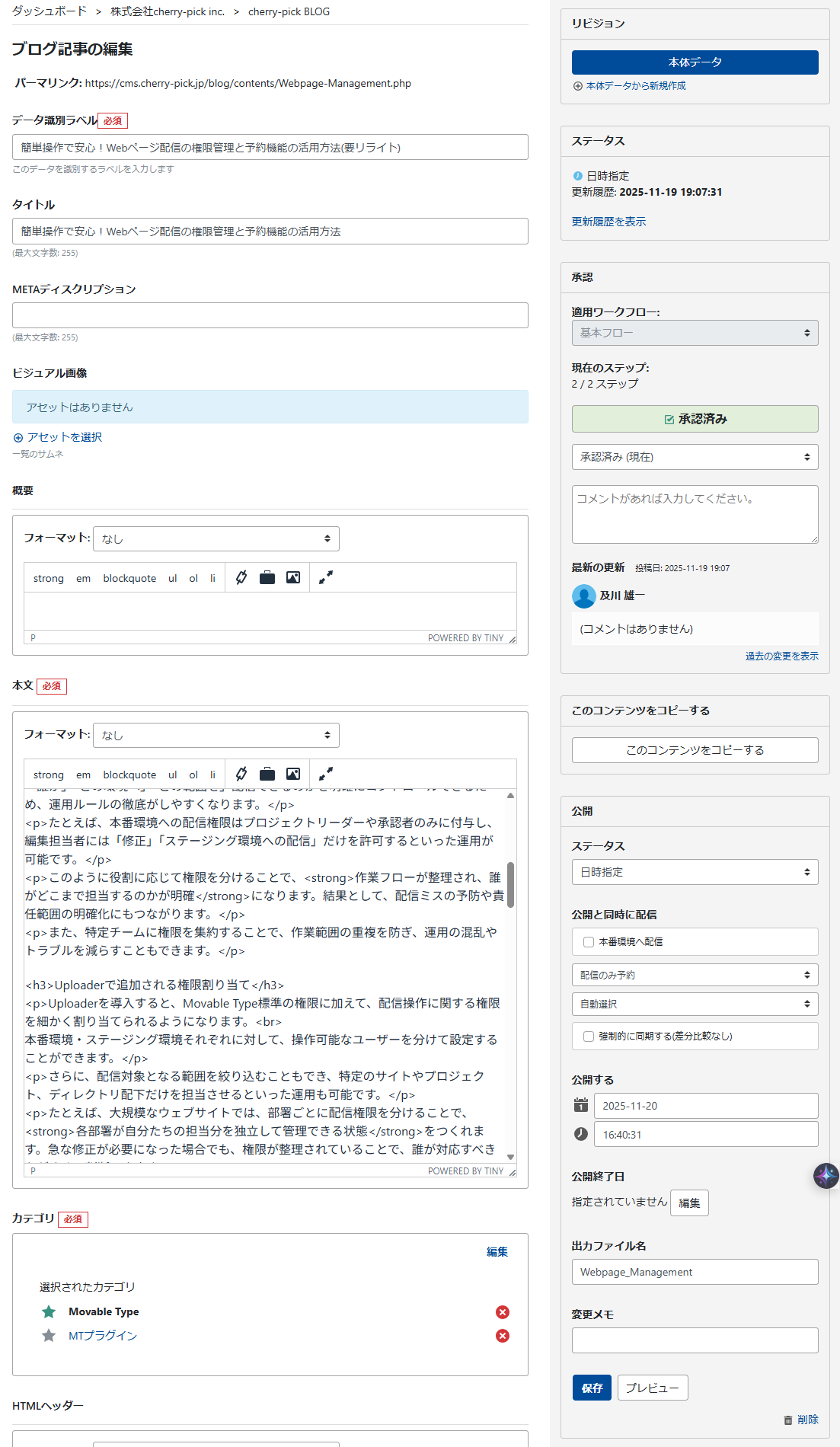Click the gray star next to MTプラグイン

[x=49, y=1335]
